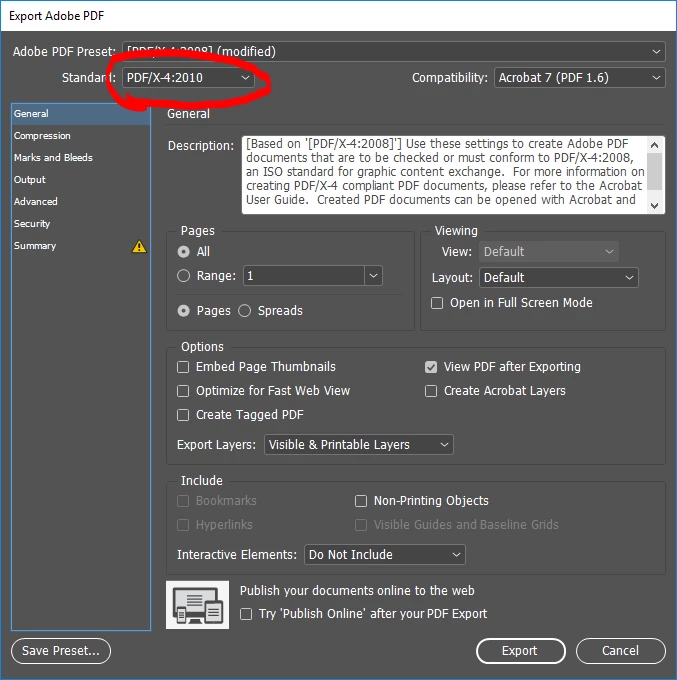Open the Adobe PDF Preset dropdown
677x680 pixels.
(394, 52)
